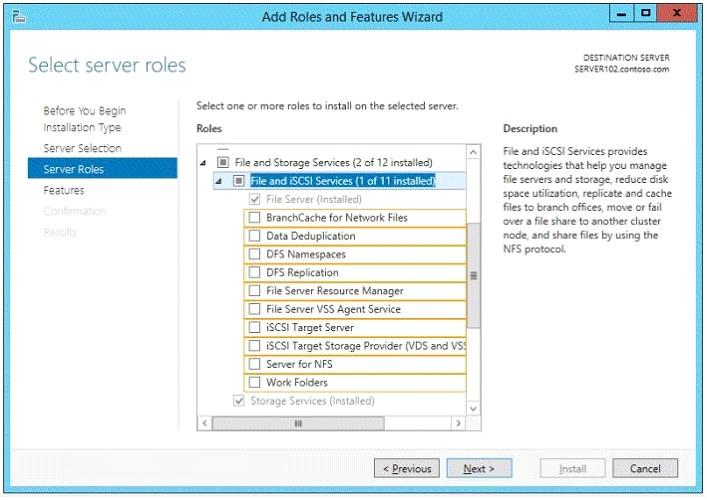Select the 'File and Storage Services' row text
This screenshot has width=707, height=500.
click(334, 162)
